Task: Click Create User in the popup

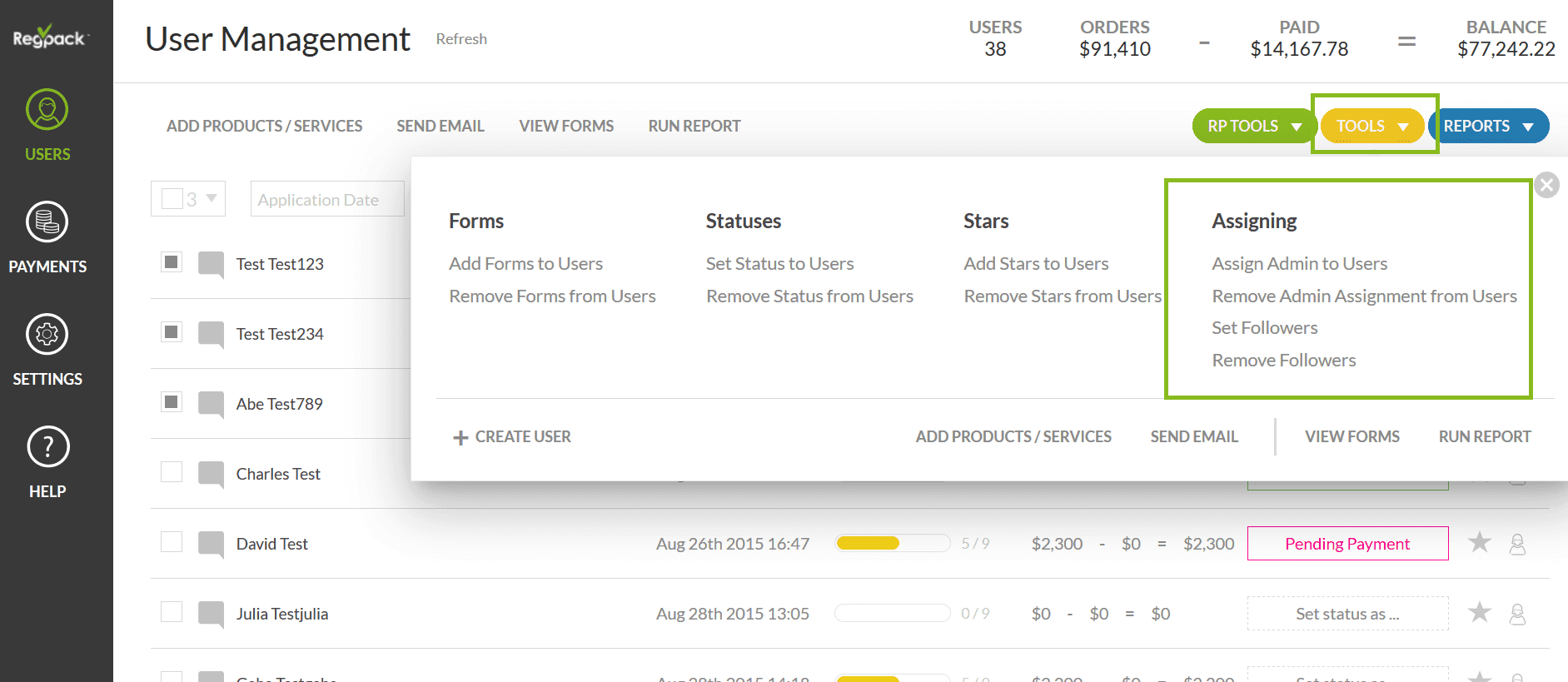Action: pos(512,437)
